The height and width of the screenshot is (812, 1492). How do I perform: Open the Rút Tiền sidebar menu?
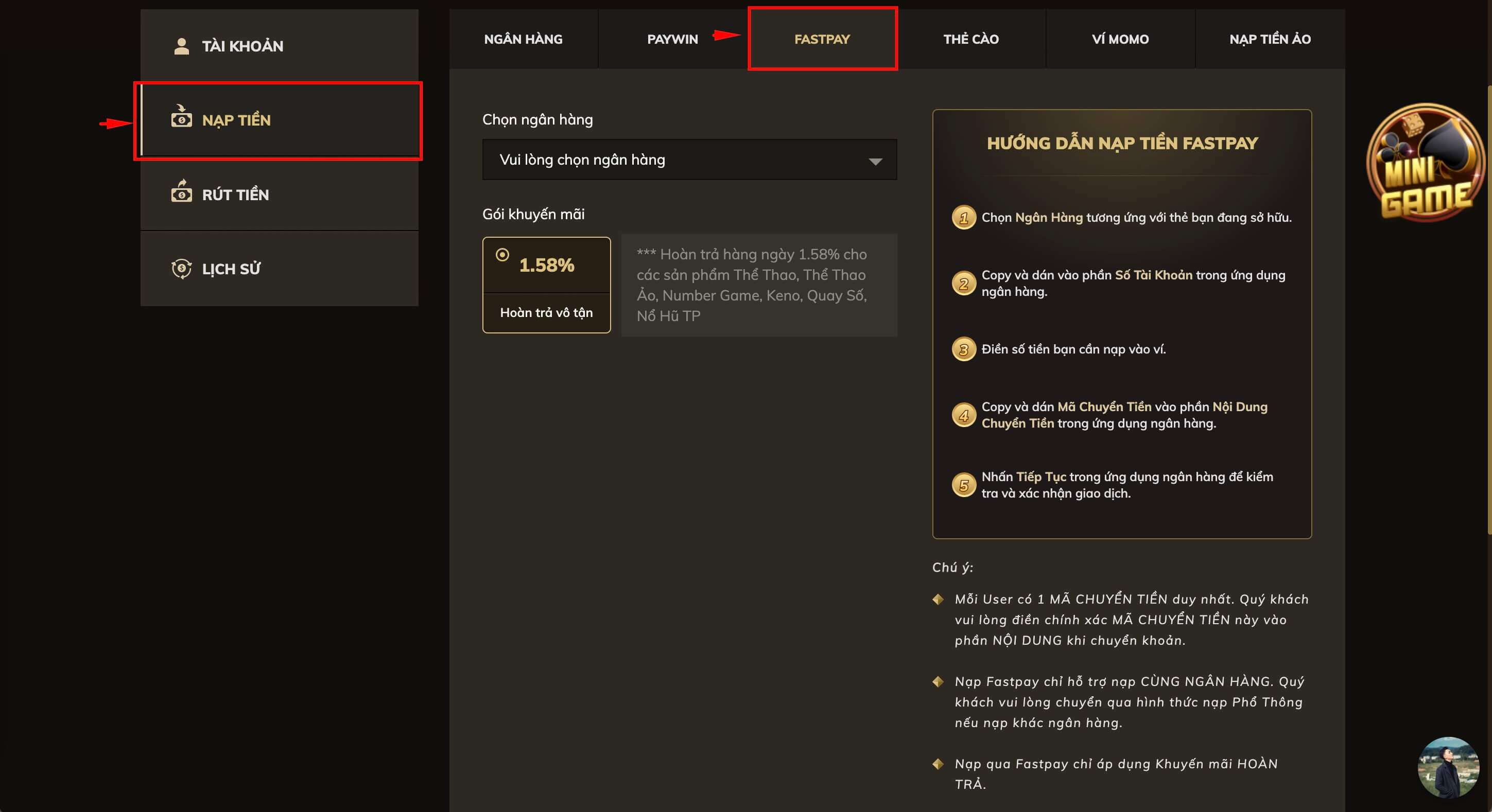pyautogui.click(x=279, y=195)
